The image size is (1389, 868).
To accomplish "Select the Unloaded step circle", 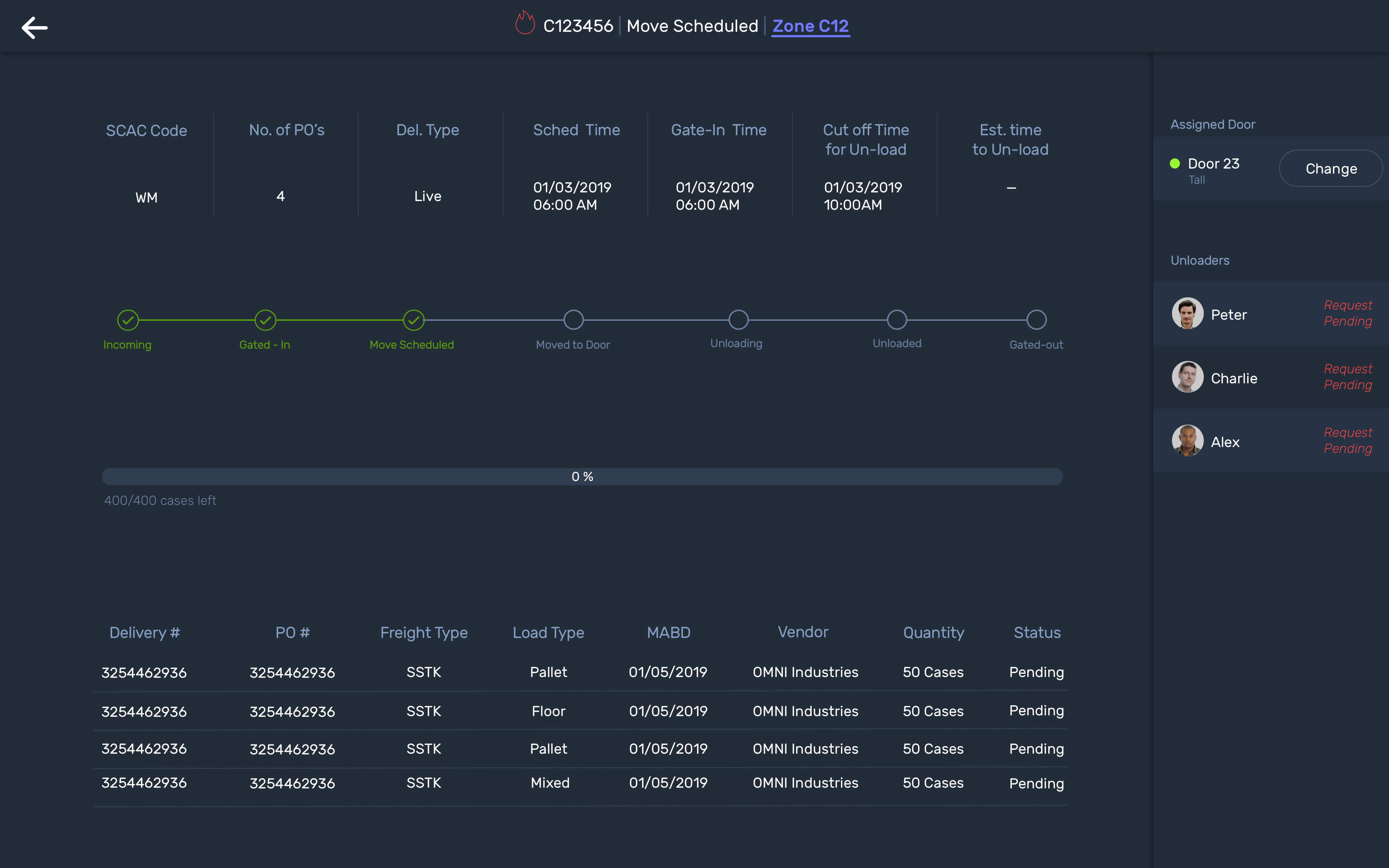I will (x=897, y=320).
